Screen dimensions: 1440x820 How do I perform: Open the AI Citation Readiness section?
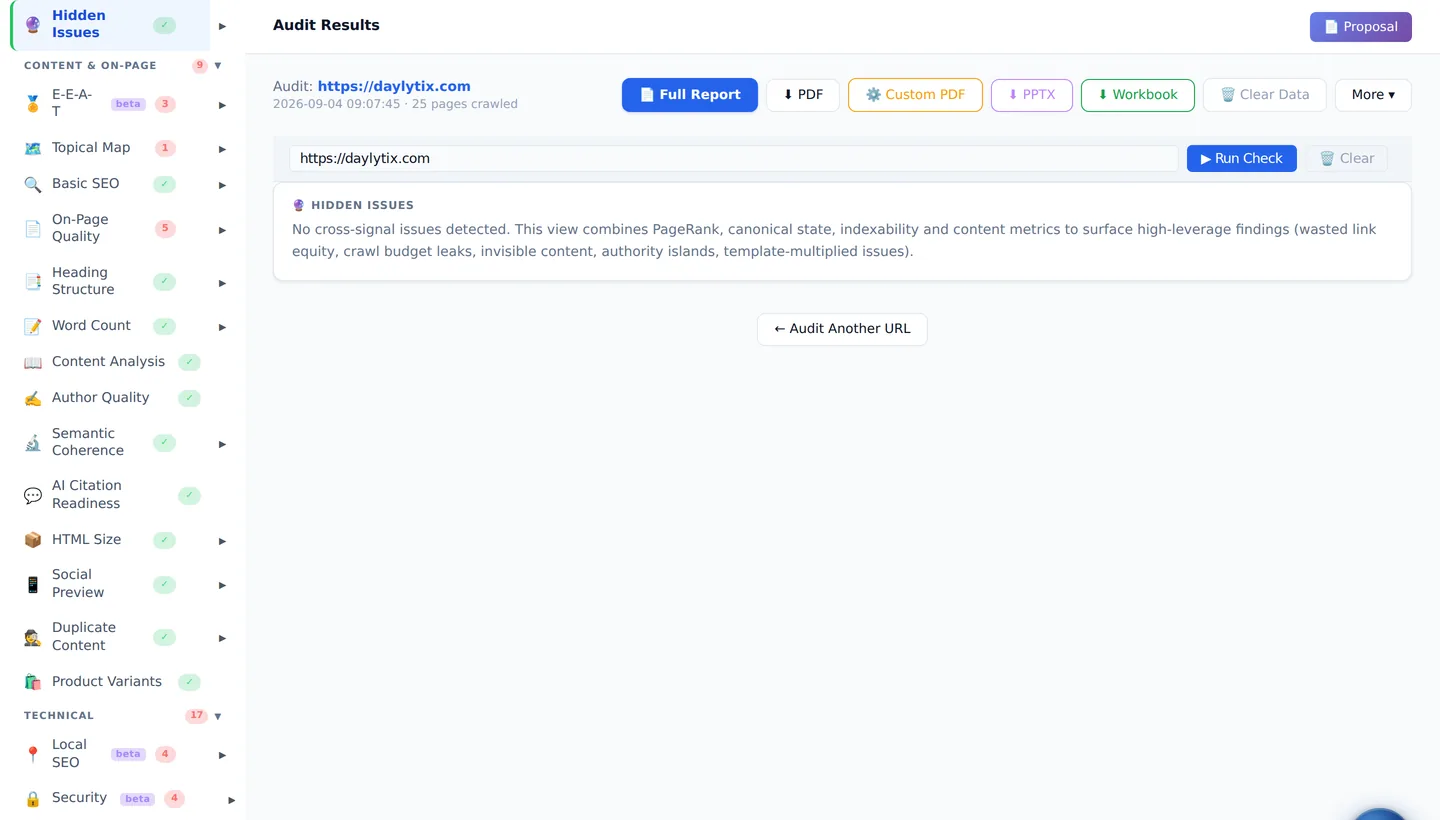(x=112, y=495)
